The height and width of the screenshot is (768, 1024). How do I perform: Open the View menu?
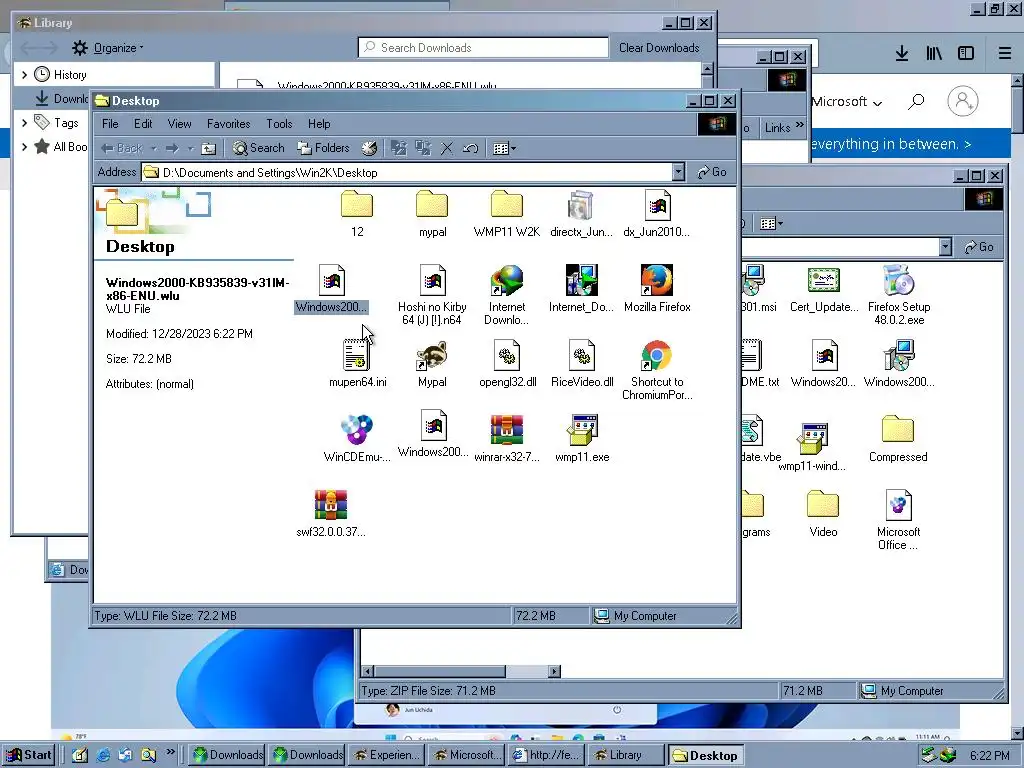(179, 123)
